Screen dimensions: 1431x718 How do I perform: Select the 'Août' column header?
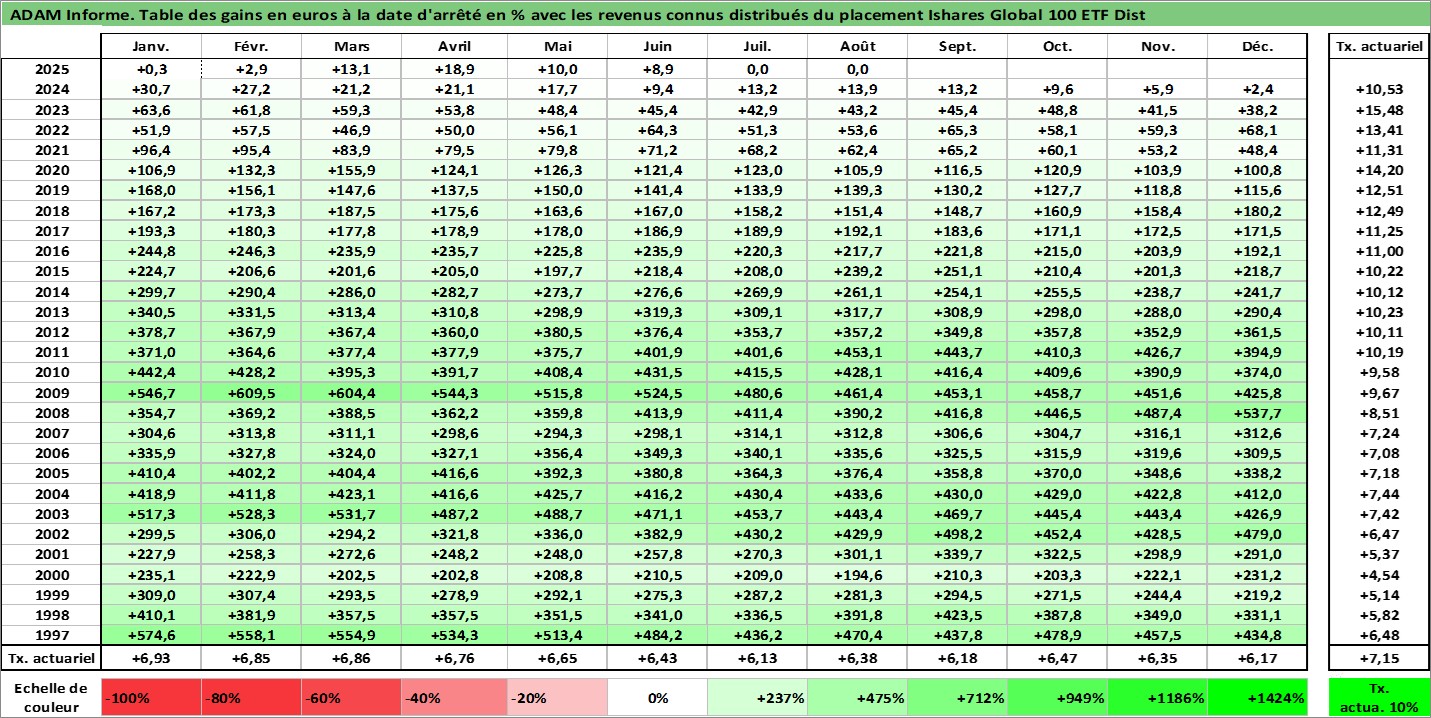coord(857,47)
